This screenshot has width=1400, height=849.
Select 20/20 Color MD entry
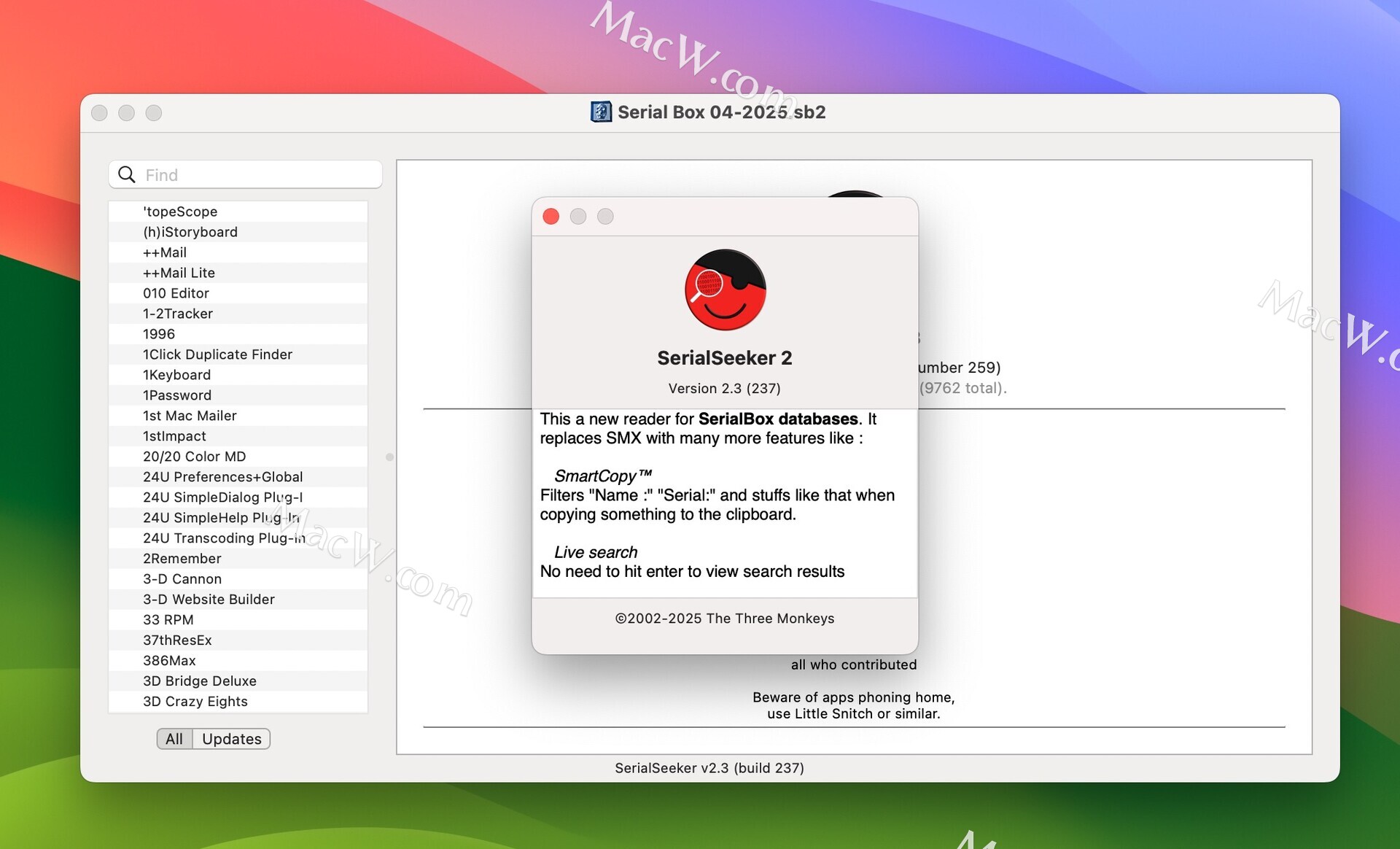point(238,457)
